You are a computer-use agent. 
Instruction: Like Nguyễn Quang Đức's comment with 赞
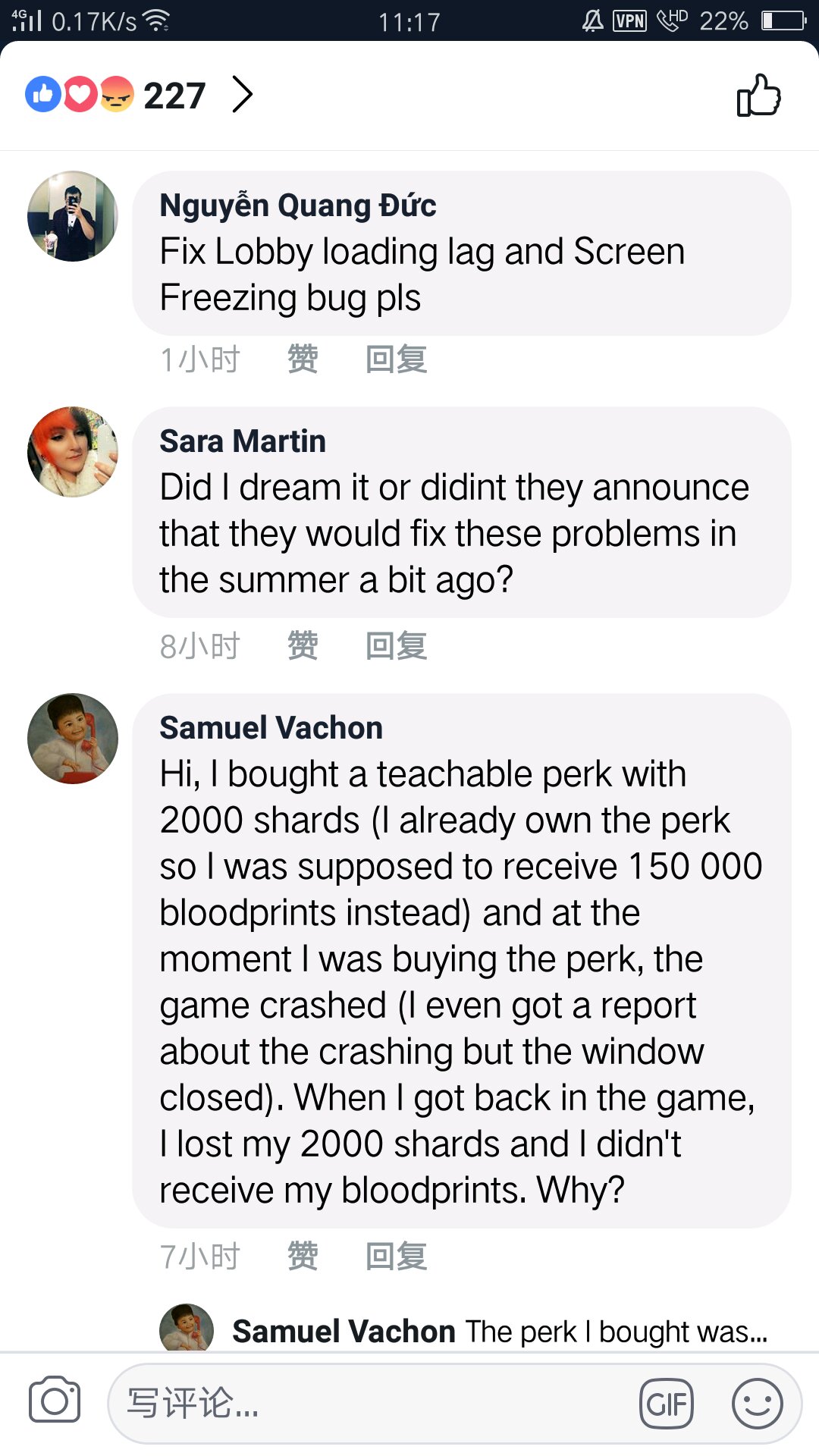click(303, 359)
